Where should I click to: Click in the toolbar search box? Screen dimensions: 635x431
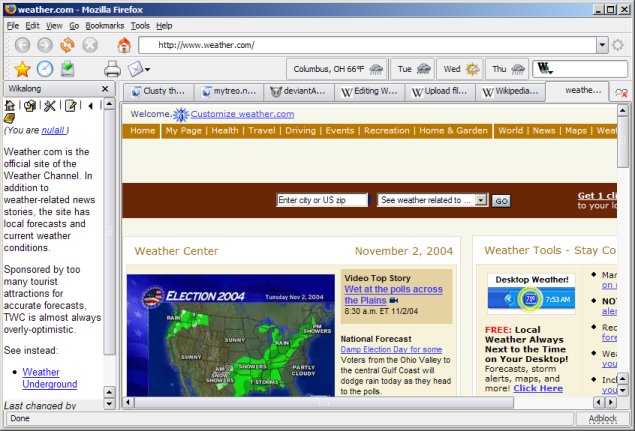point(590,69)
